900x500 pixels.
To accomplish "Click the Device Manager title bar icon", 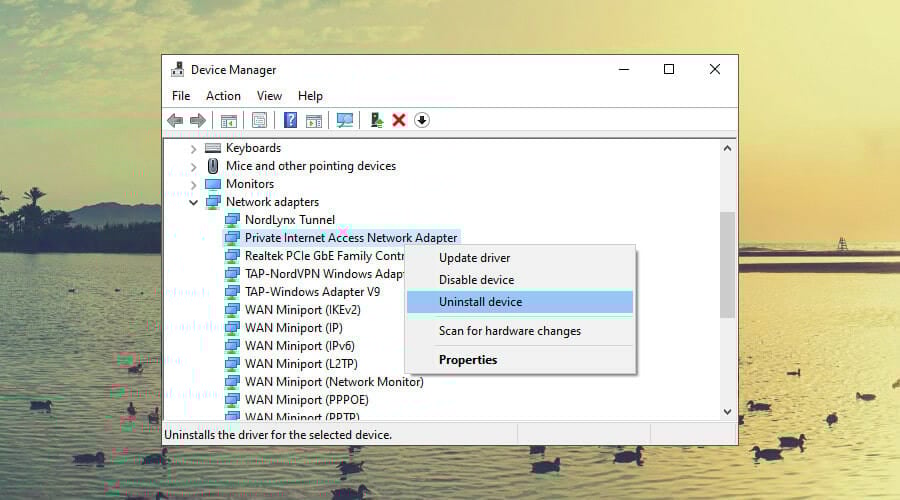I will [x=177, y=69].
